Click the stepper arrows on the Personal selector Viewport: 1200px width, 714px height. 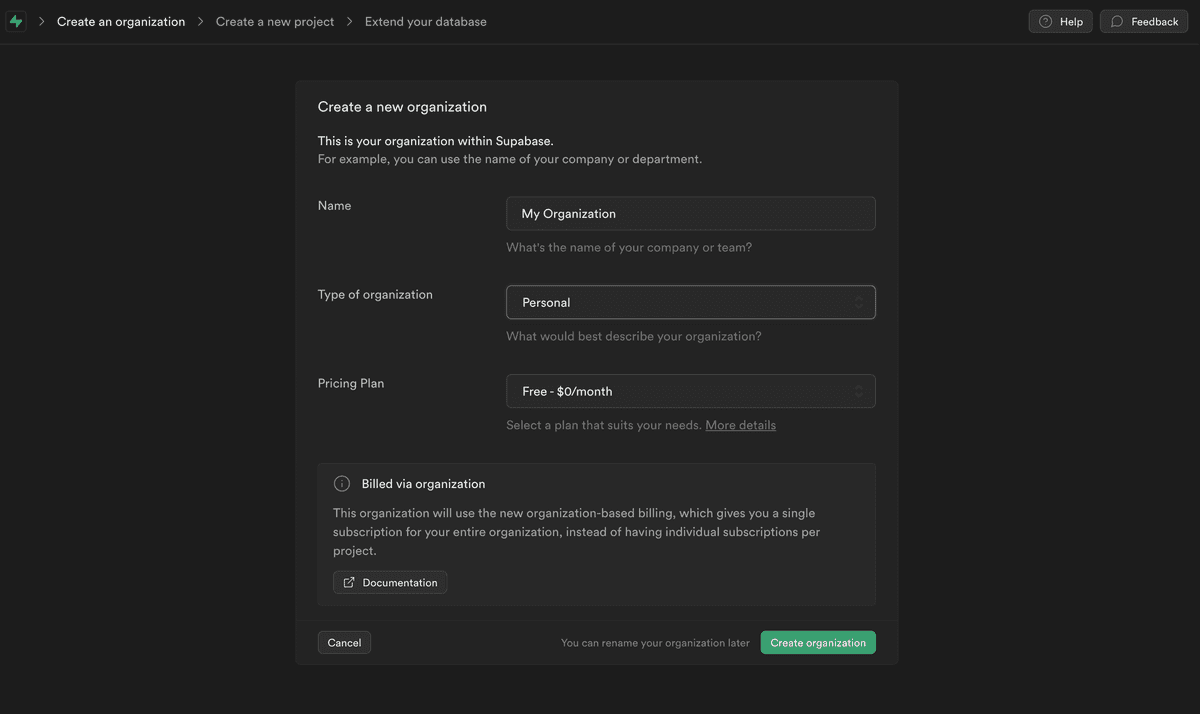click(858, 302)
